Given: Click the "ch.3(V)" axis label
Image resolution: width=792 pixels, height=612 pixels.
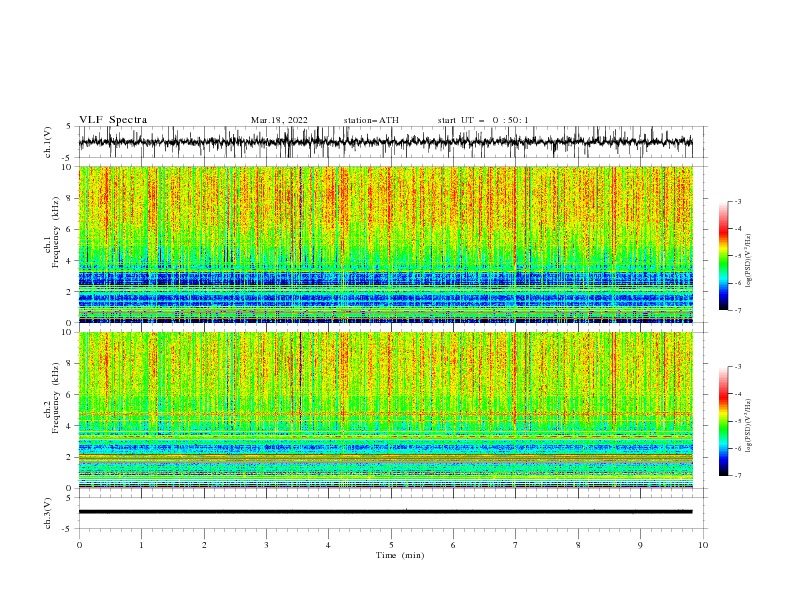Looking at the screenshot, I should coord(48,513).
